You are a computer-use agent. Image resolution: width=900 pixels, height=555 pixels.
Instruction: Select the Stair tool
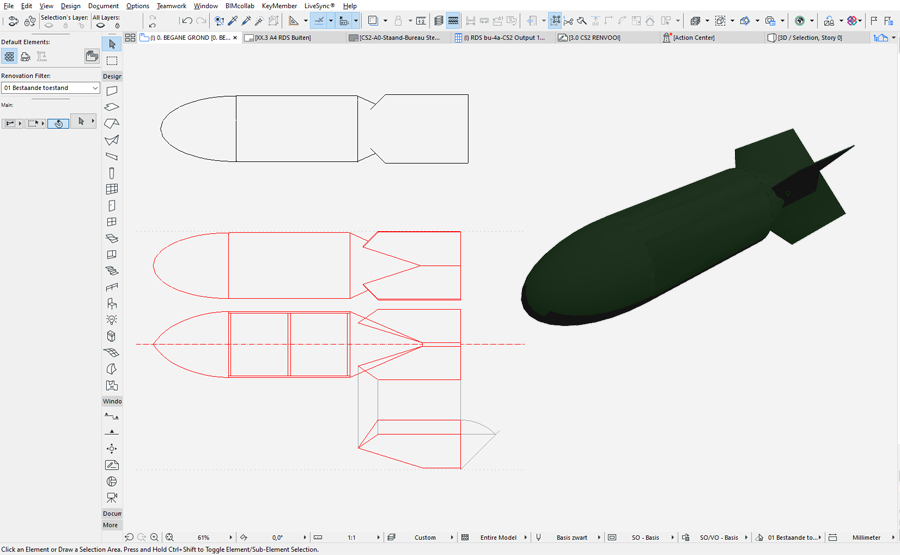tap(112, 270)
